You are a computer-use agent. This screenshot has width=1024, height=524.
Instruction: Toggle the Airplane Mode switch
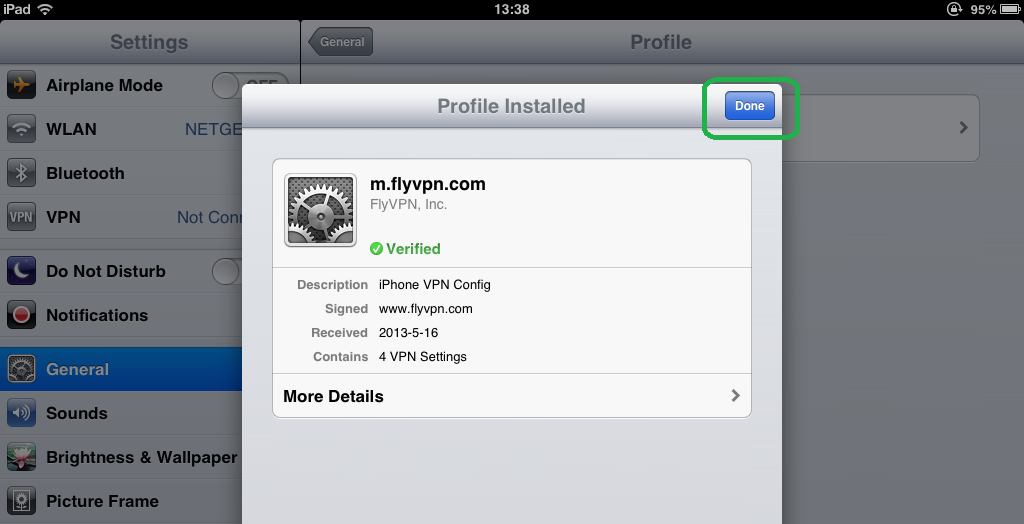(250, 86)
